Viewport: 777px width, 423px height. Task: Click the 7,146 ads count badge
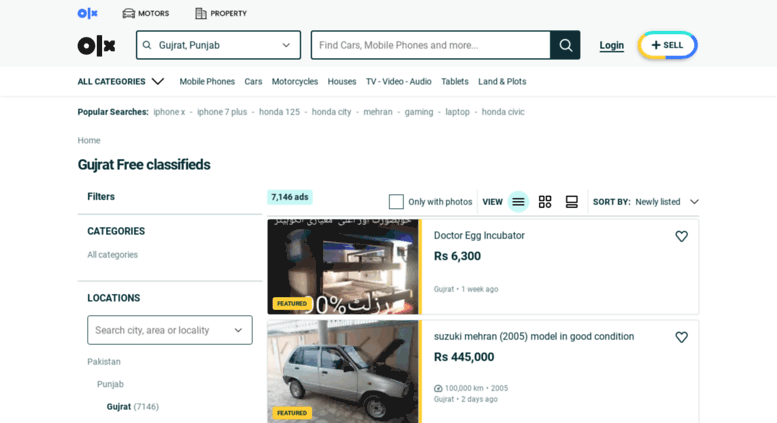point(290,197)
